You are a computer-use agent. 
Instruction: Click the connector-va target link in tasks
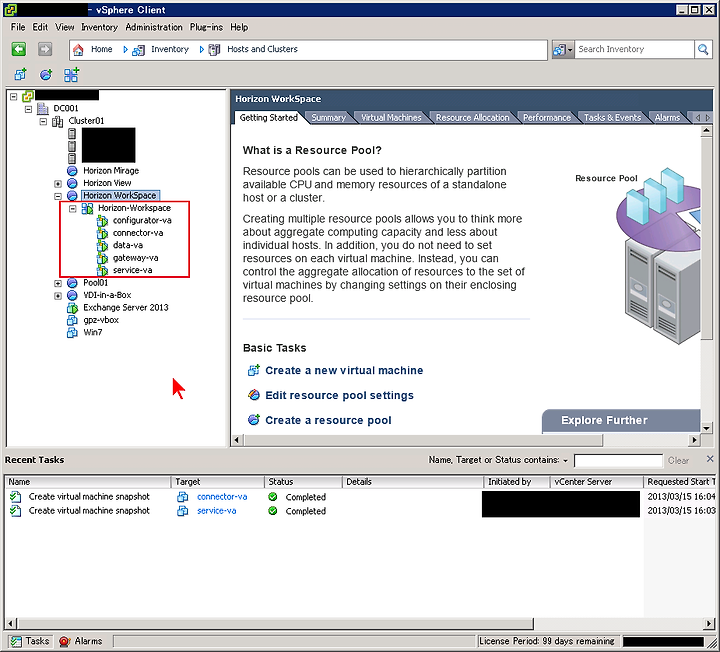point(222,497)
